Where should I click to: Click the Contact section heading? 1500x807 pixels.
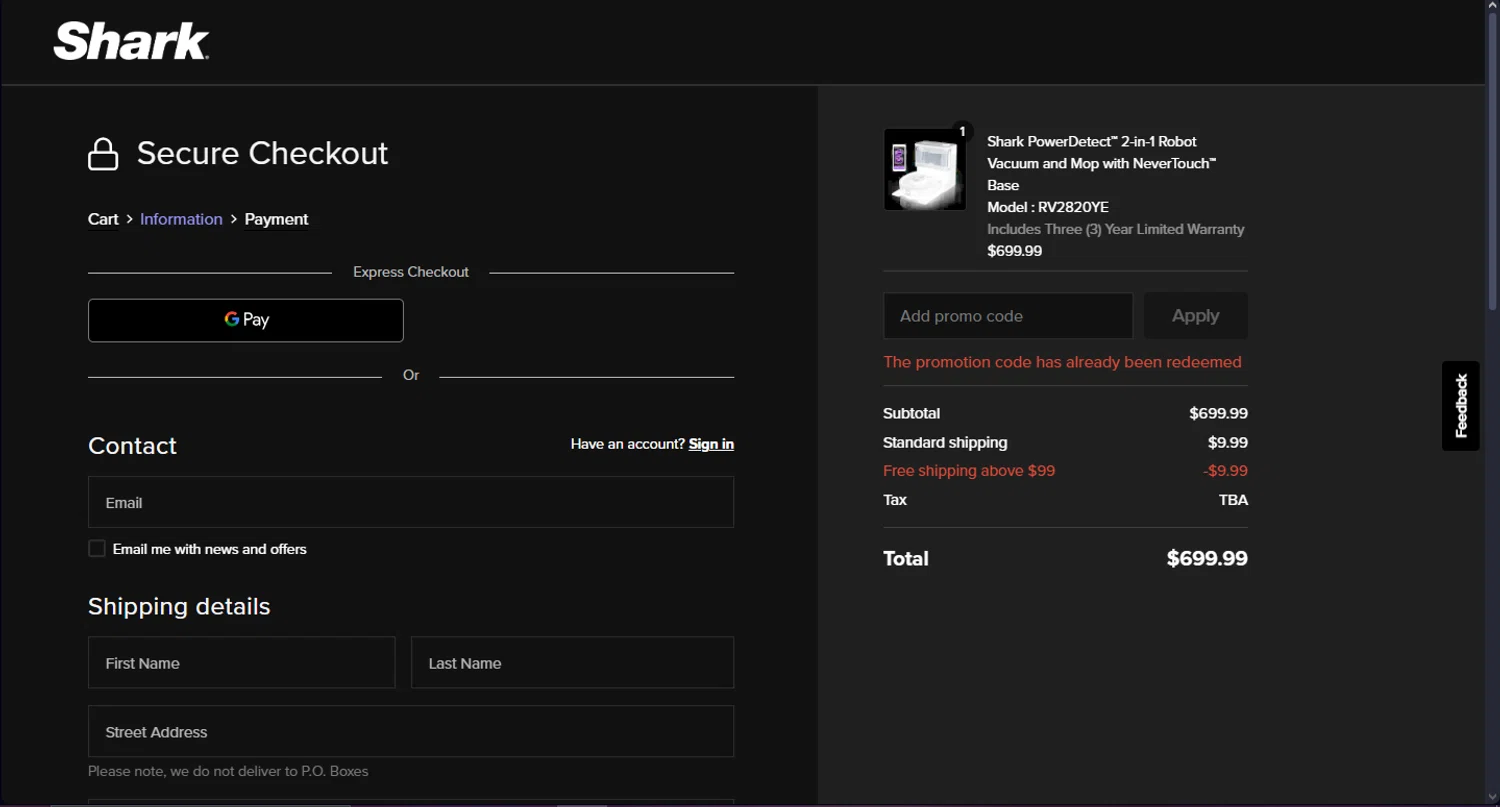132,446
